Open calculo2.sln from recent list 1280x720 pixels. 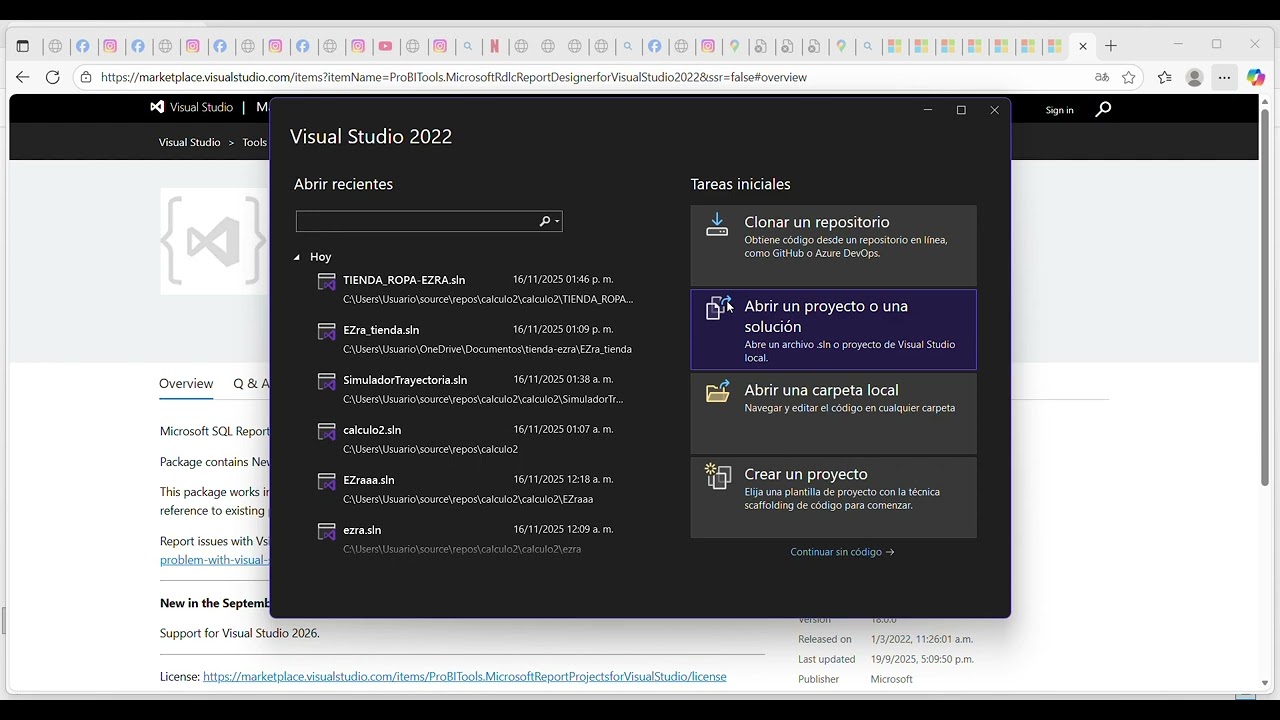click(476, 439)
